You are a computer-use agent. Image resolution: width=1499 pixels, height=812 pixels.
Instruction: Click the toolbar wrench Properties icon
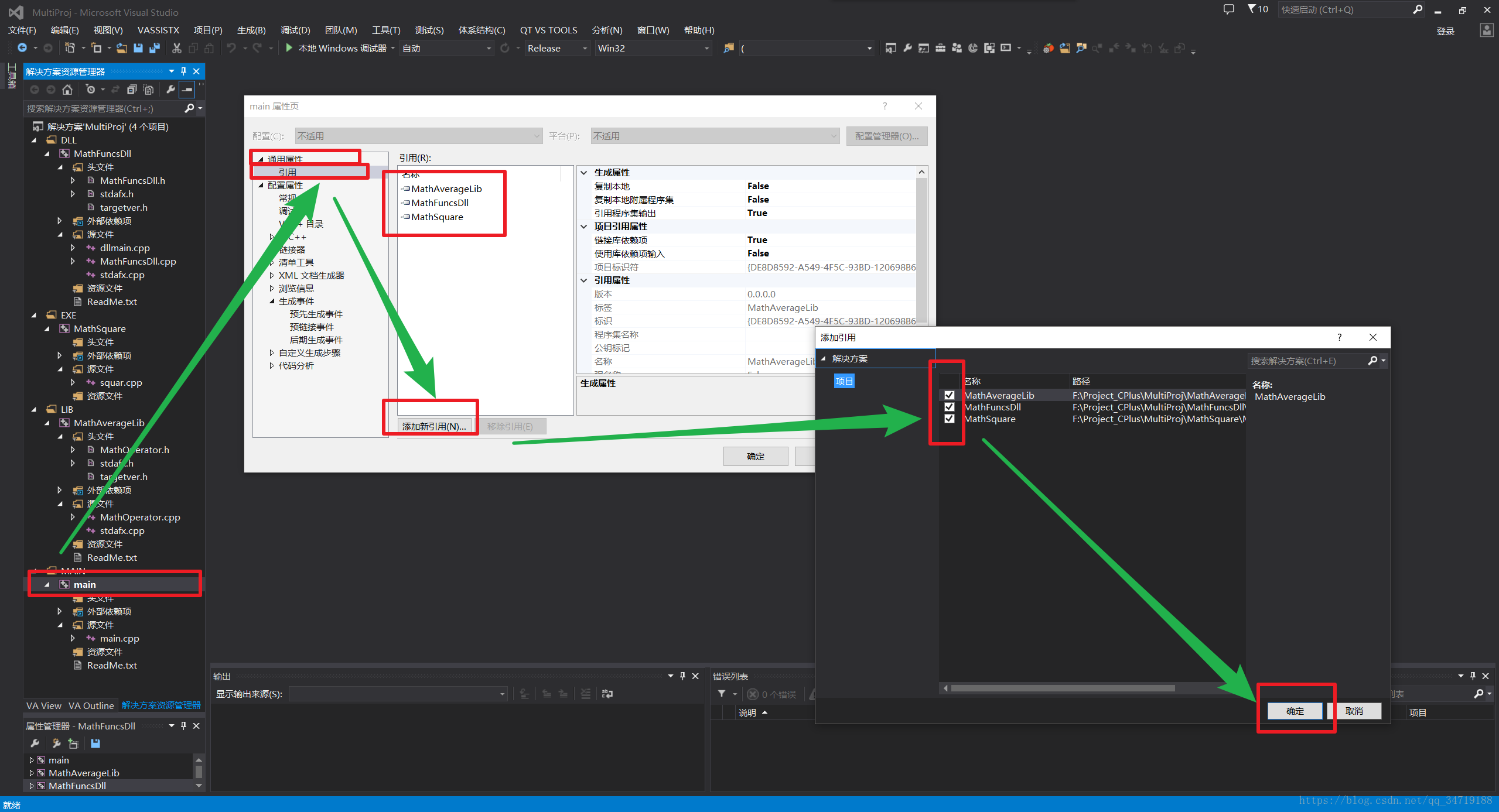[907, 48]
